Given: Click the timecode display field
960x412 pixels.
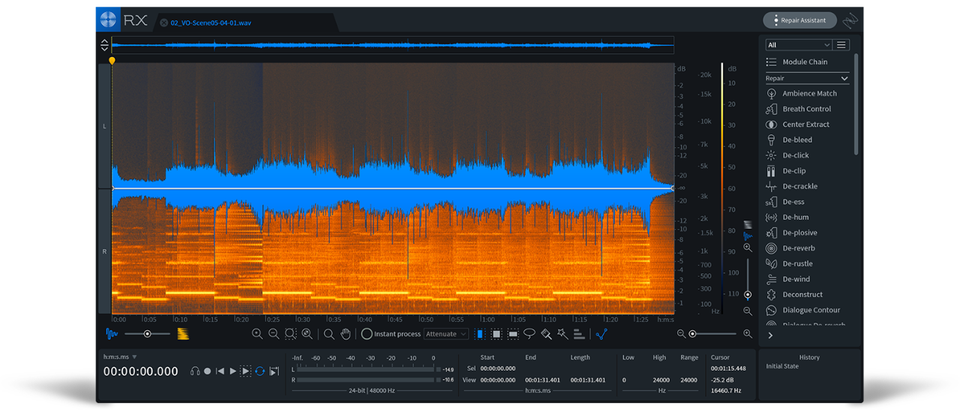Looking at the screenshot, I should click(x=141, y=372).
